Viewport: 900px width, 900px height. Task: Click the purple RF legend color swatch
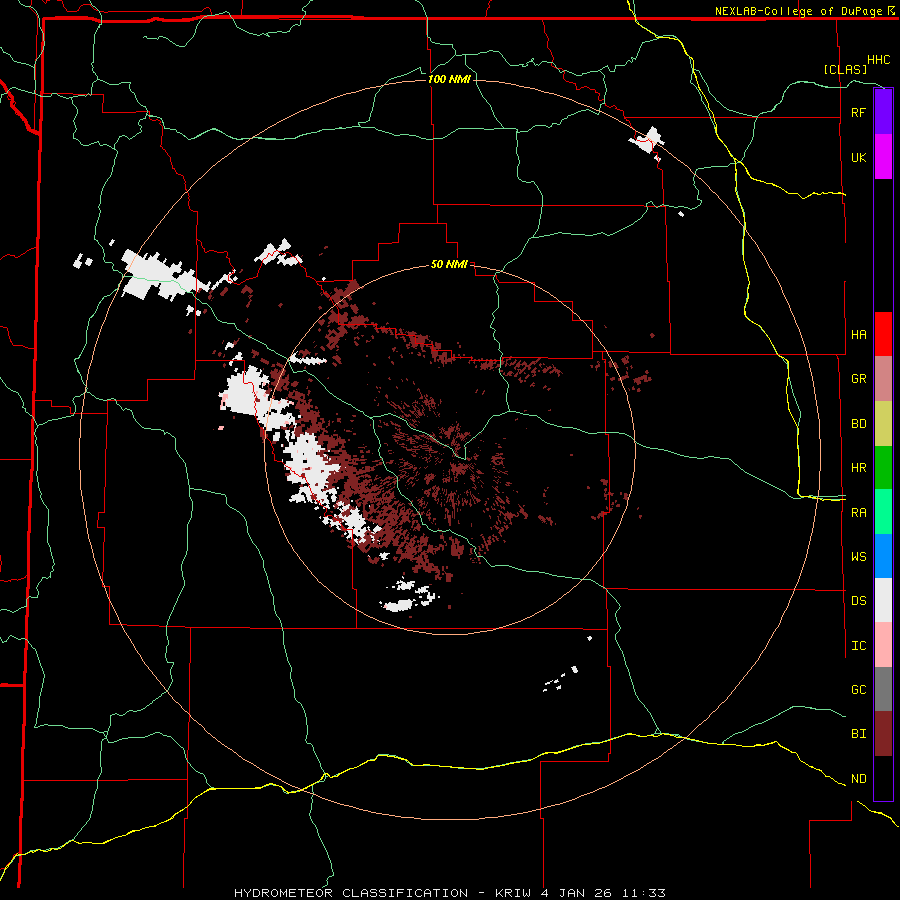tap(883, 112)
